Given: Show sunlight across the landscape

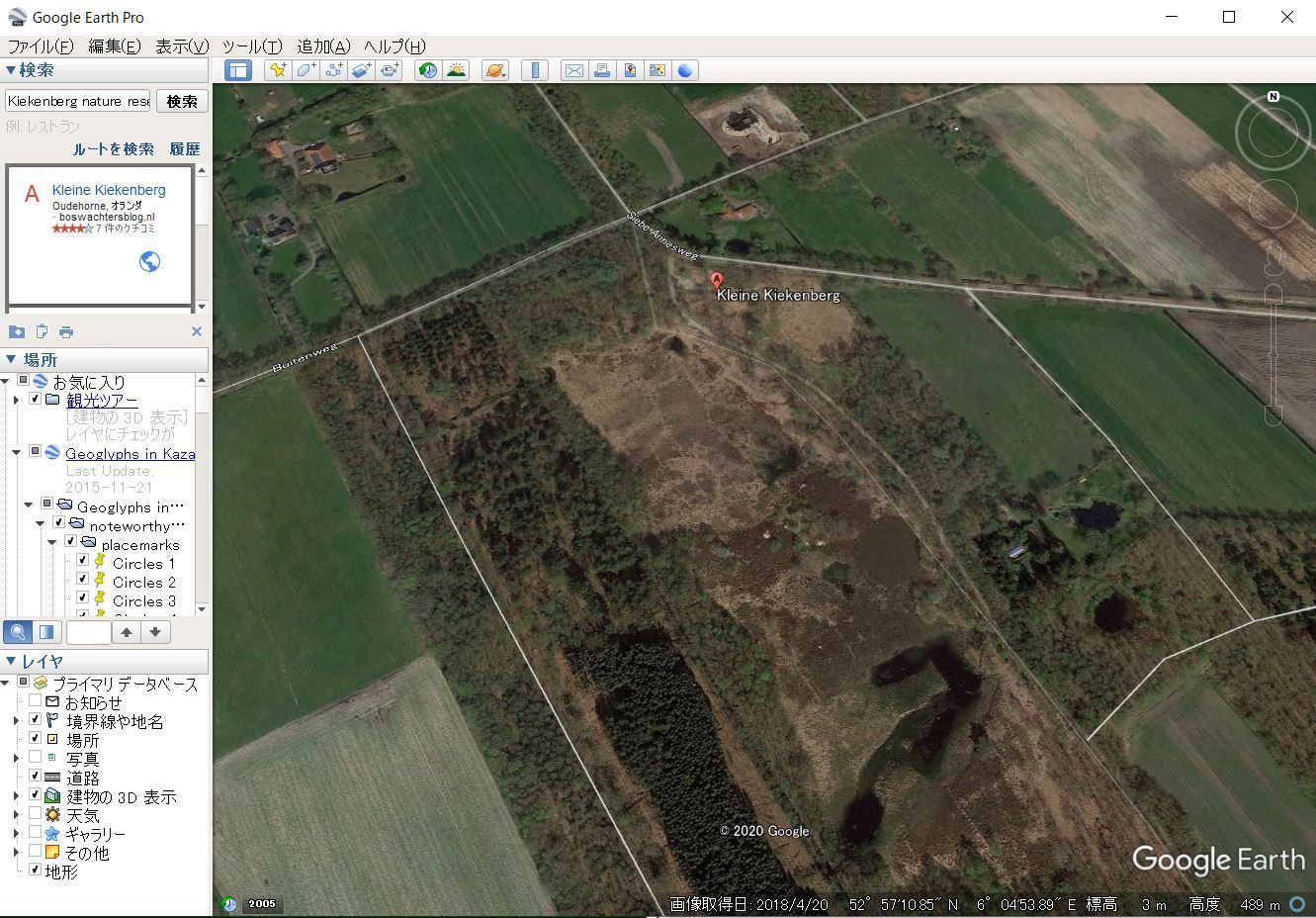Looking at the screenshot, I should coord(456,70).
